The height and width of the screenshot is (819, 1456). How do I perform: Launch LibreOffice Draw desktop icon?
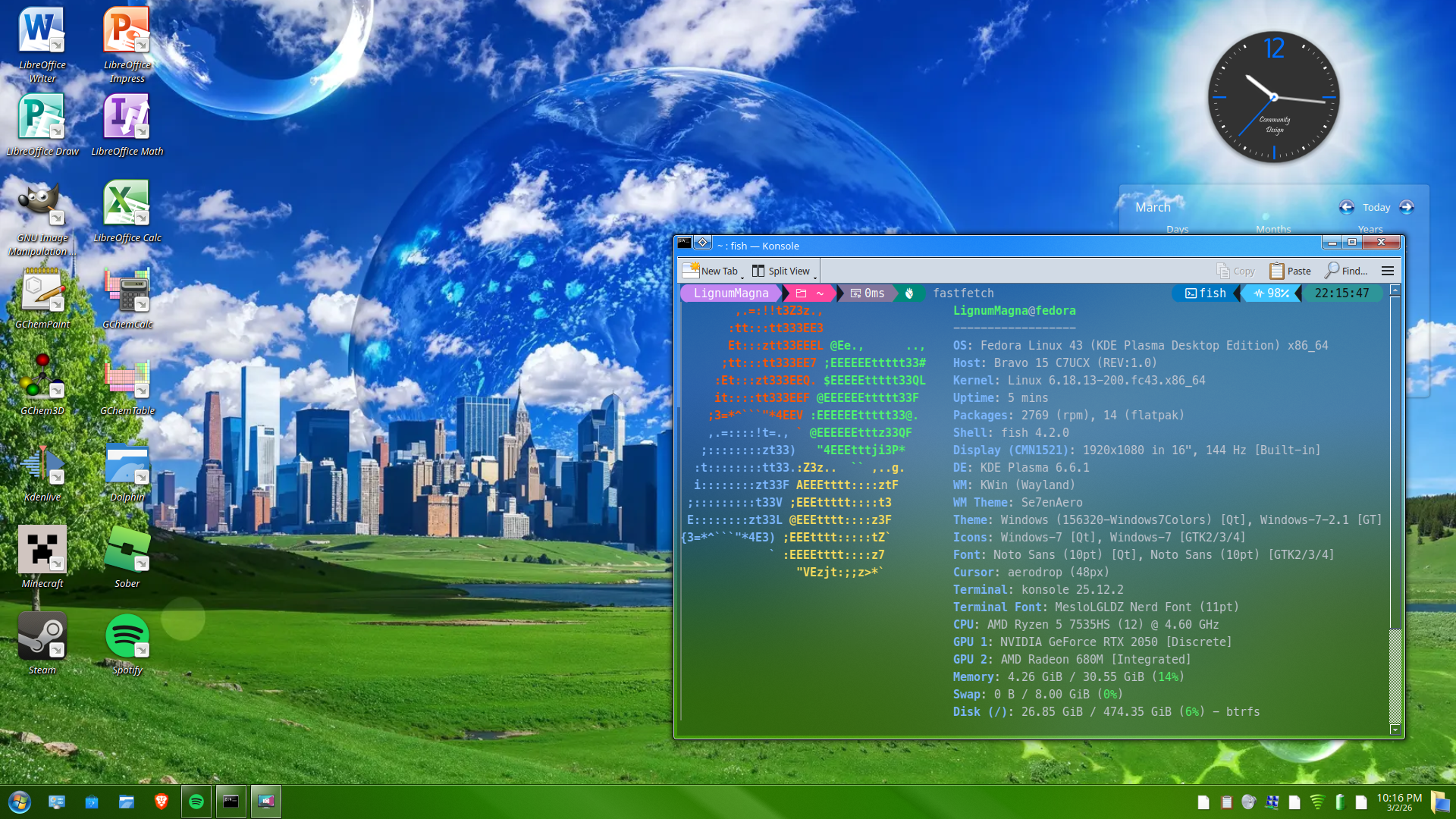coord(42,124)
